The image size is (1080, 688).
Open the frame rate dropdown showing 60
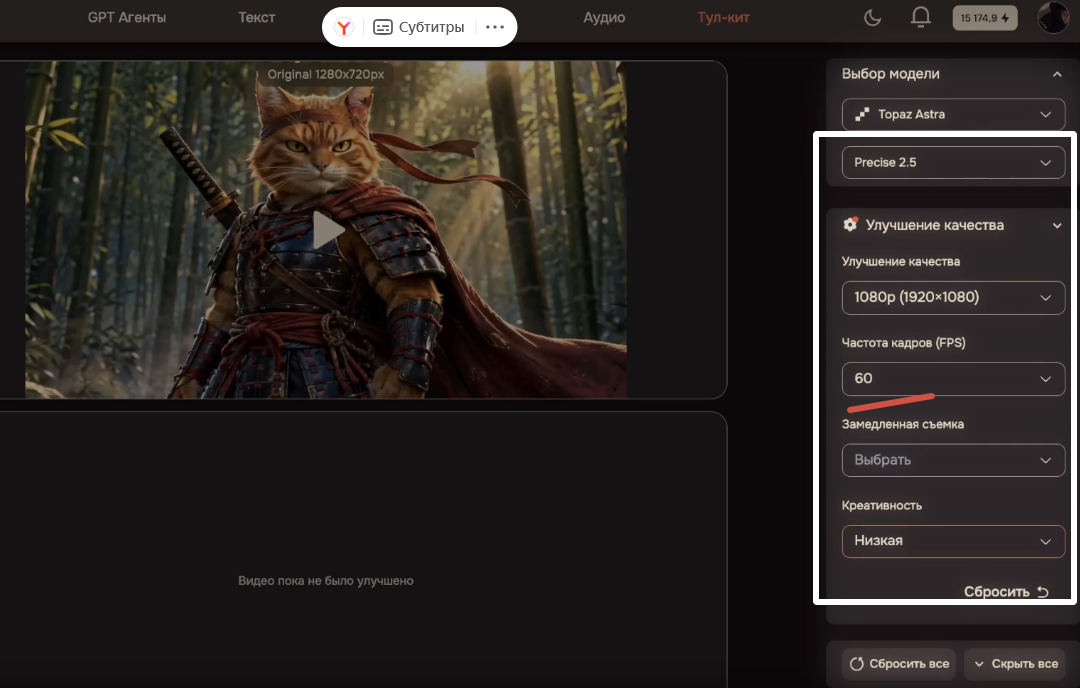tap(953, 379)
